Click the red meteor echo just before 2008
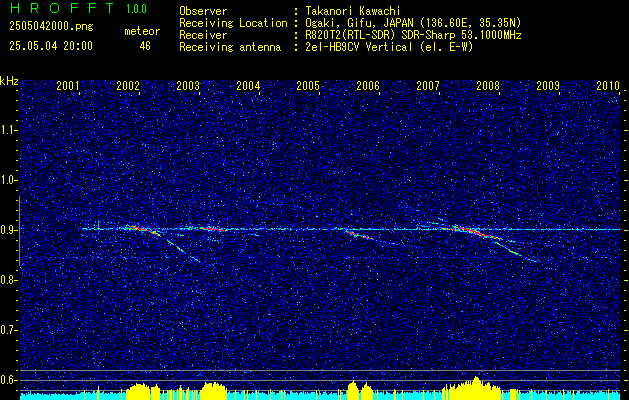The image size is (629, 400). [477, 232]
